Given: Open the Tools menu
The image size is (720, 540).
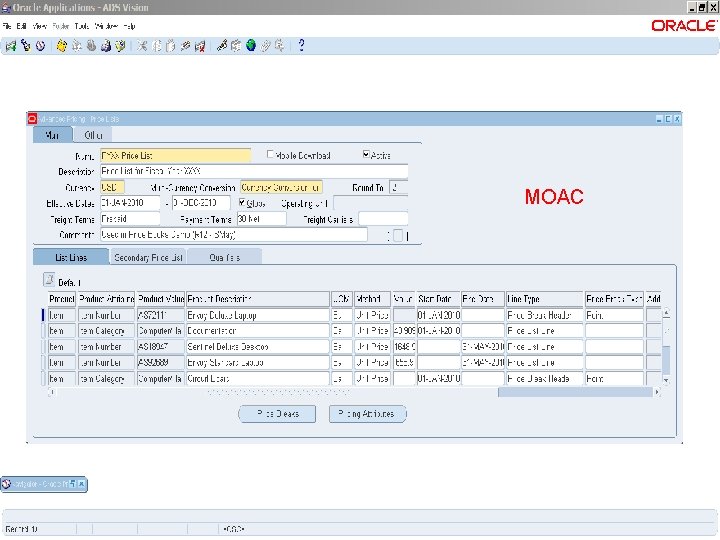Looking at the screenshot, I should [x=82, y=26].
